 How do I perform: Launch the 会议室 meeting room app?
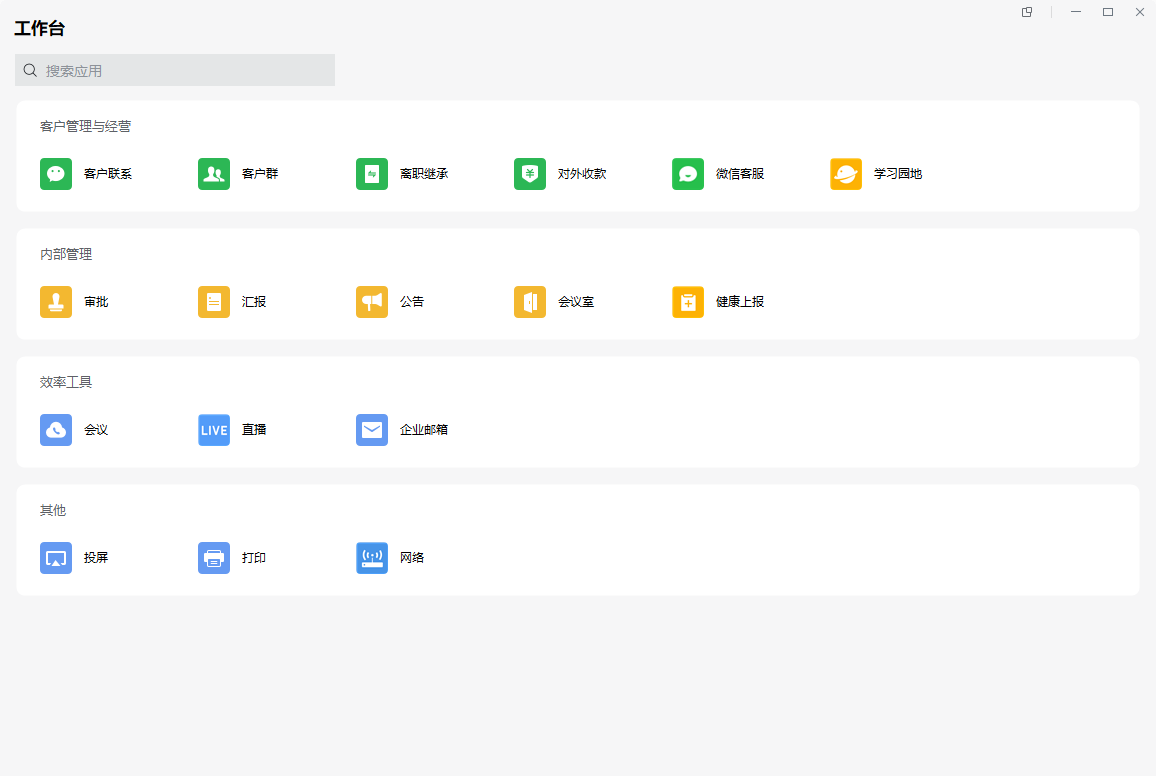click(x=530, y=302)
